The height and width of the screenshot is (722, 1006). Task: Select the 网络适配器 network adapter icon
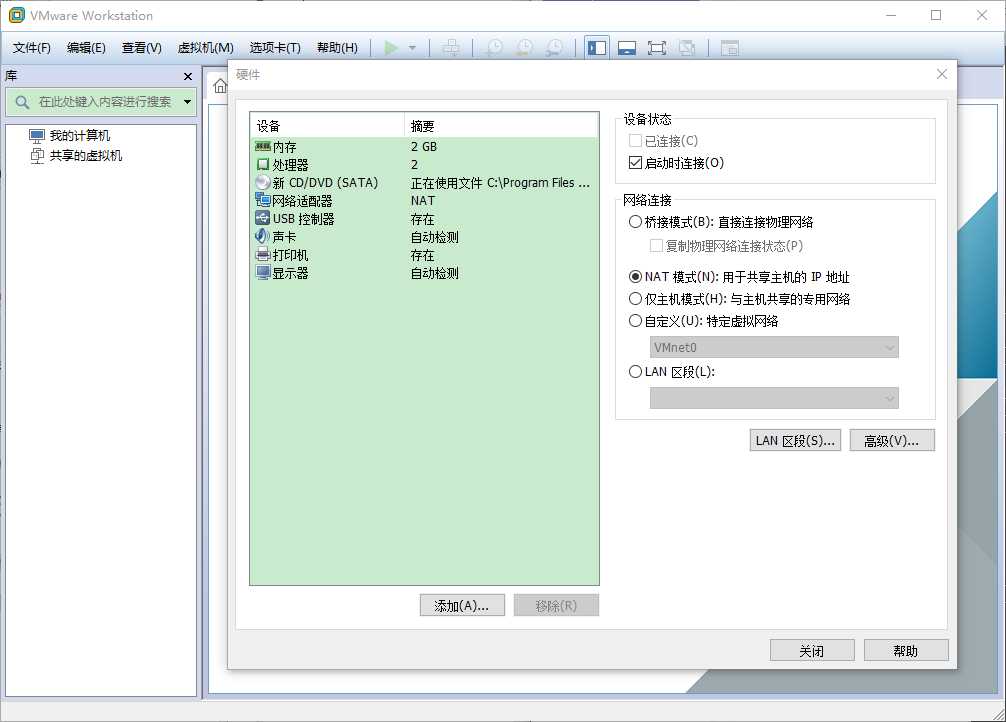pyautogui.click(x=262, y=200)
